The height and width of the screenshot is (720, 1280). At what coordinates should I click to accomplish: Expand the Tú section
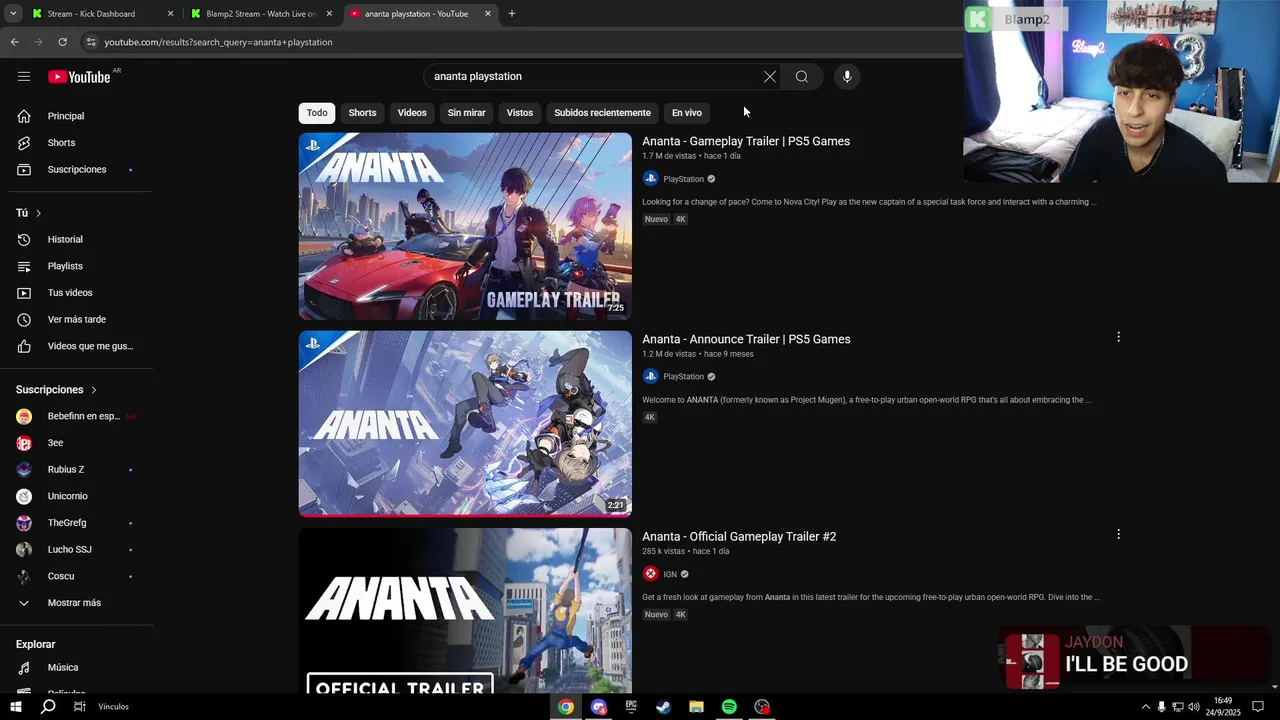click(29, 213)
